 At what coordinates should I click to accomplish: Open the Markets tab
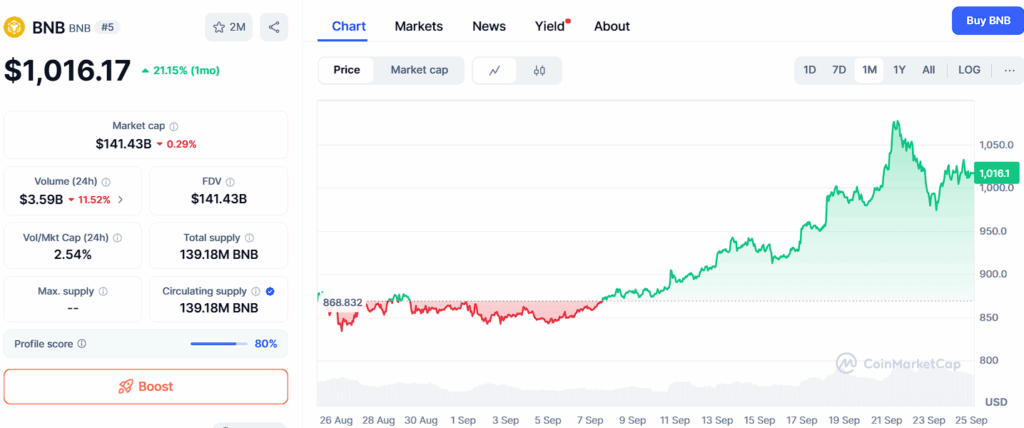[419, 26]
